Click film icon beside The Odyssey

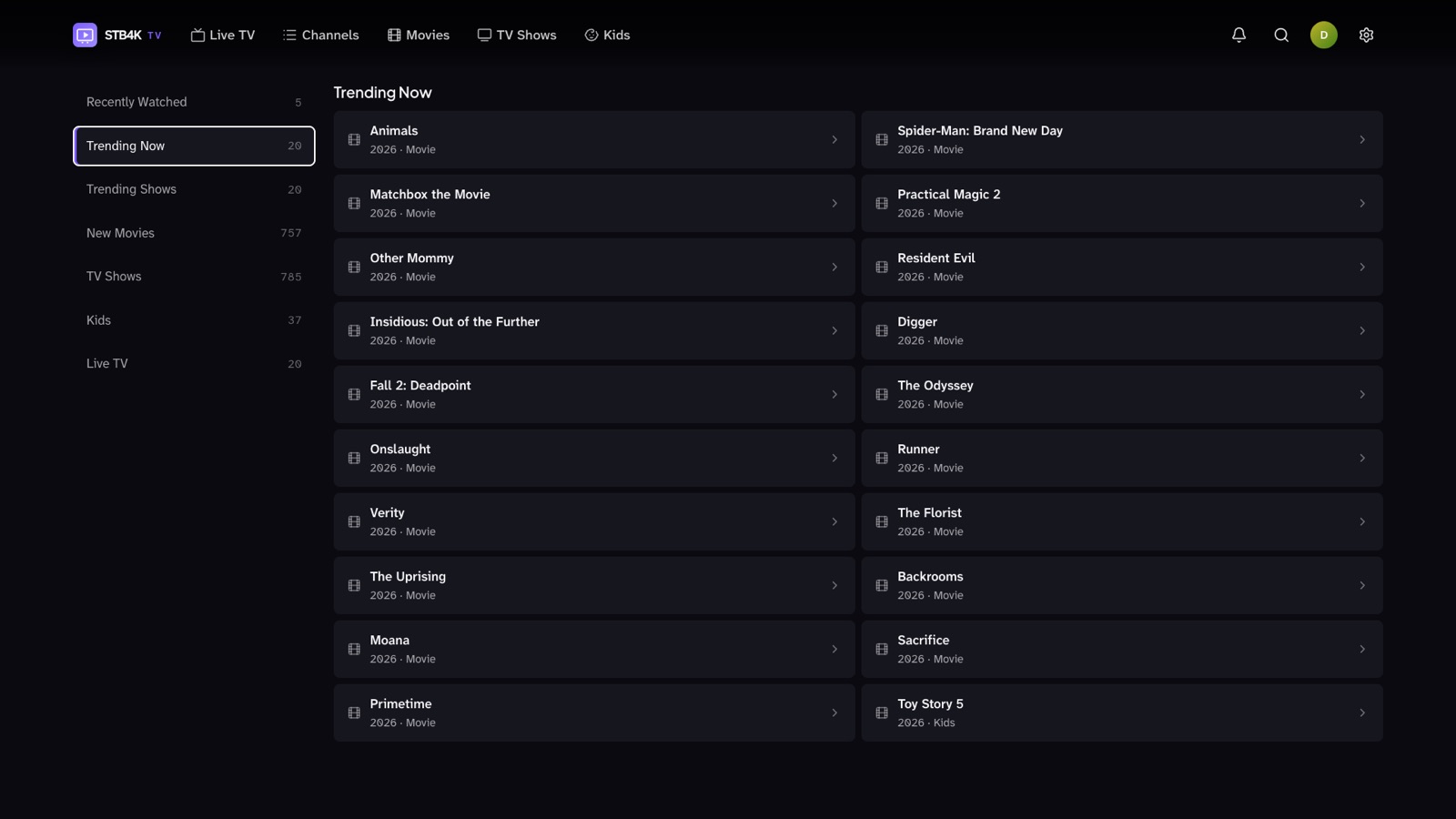(882, 395)
